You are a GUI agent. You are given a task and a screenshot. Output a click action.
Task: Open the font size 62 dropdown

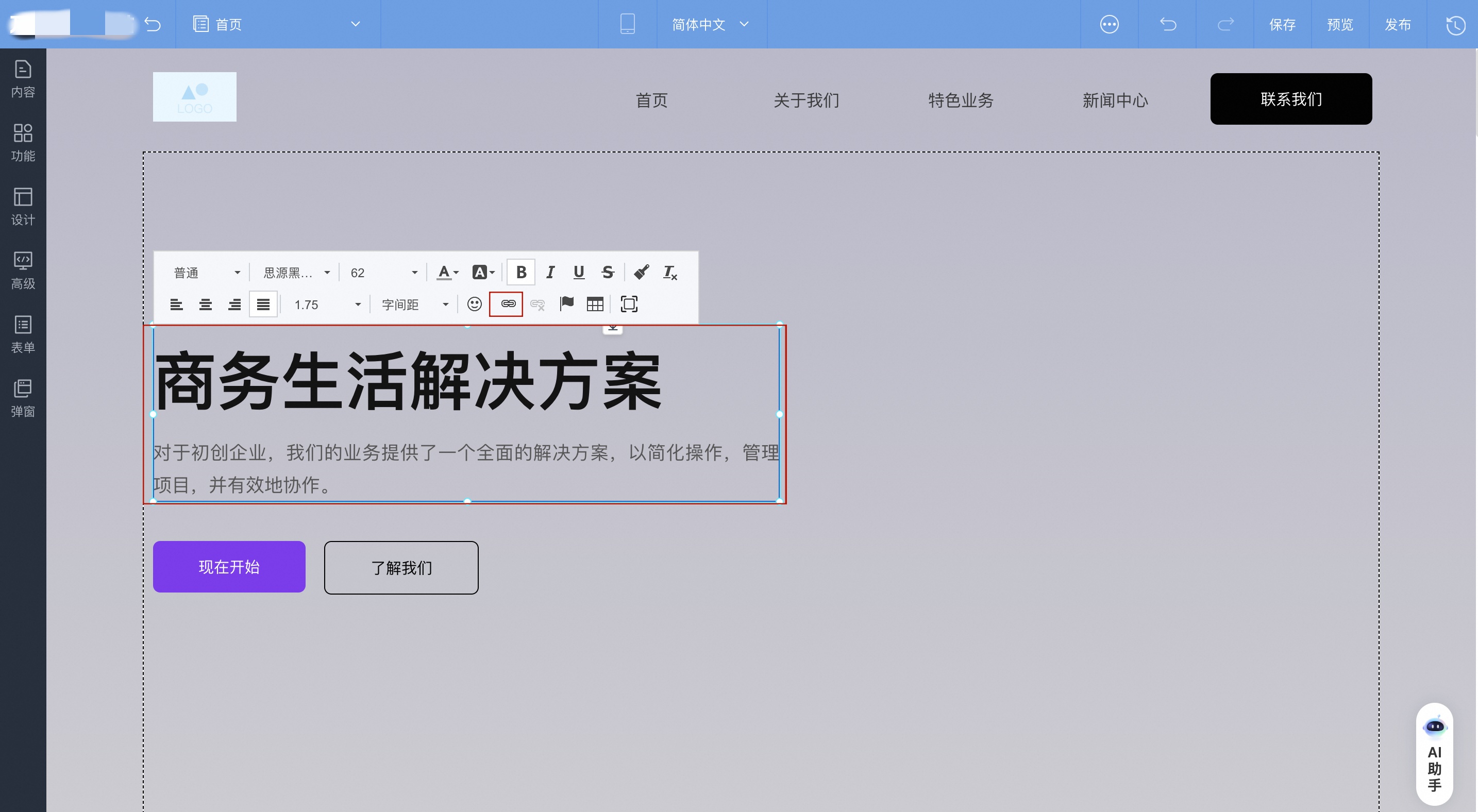[x=381, y=273]
